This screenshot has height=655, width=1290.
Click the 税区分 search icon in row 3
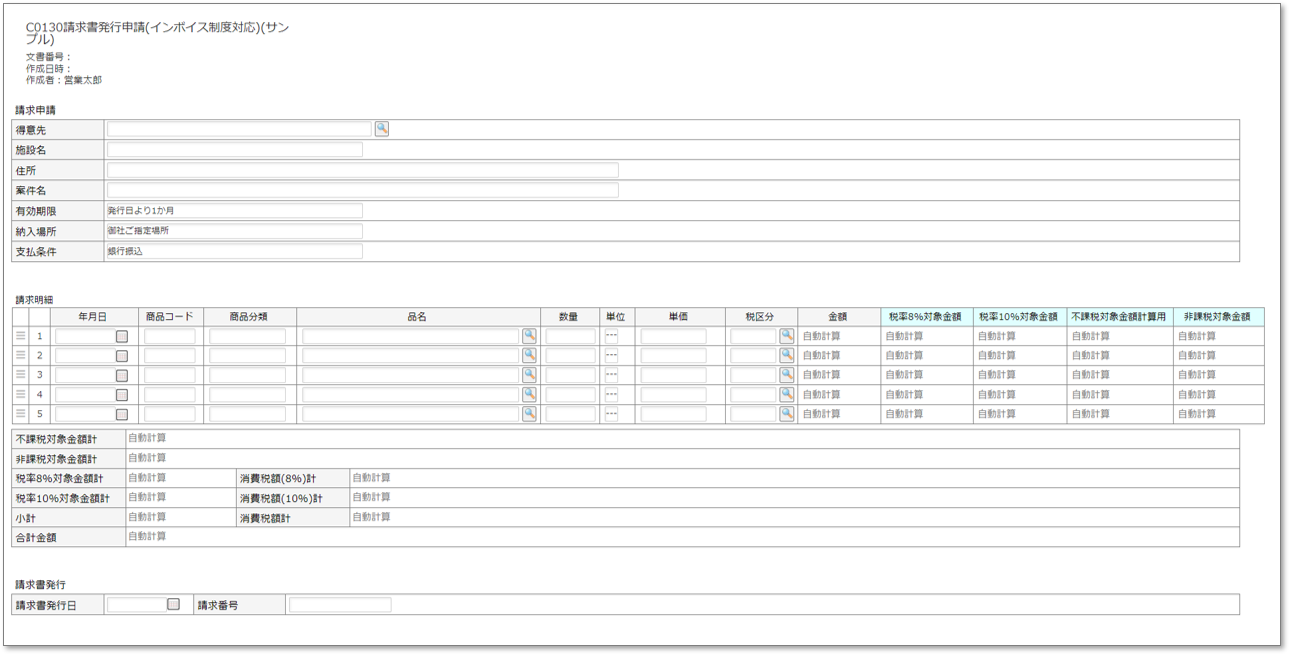click(x=787, y=374)
